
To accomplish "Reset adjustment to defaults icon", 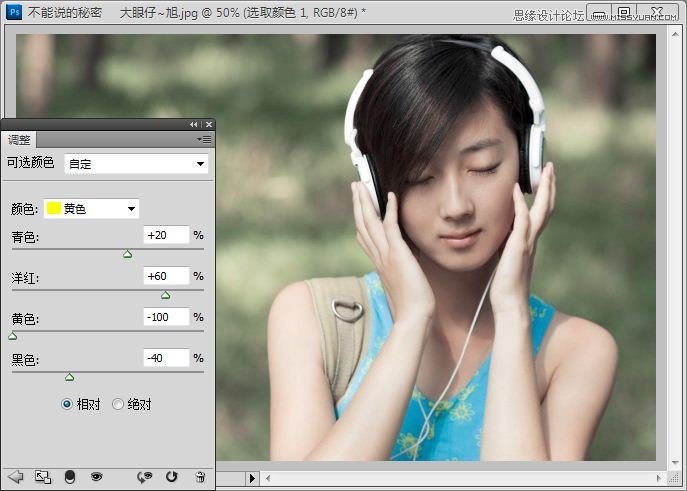I will pos(171,477).
